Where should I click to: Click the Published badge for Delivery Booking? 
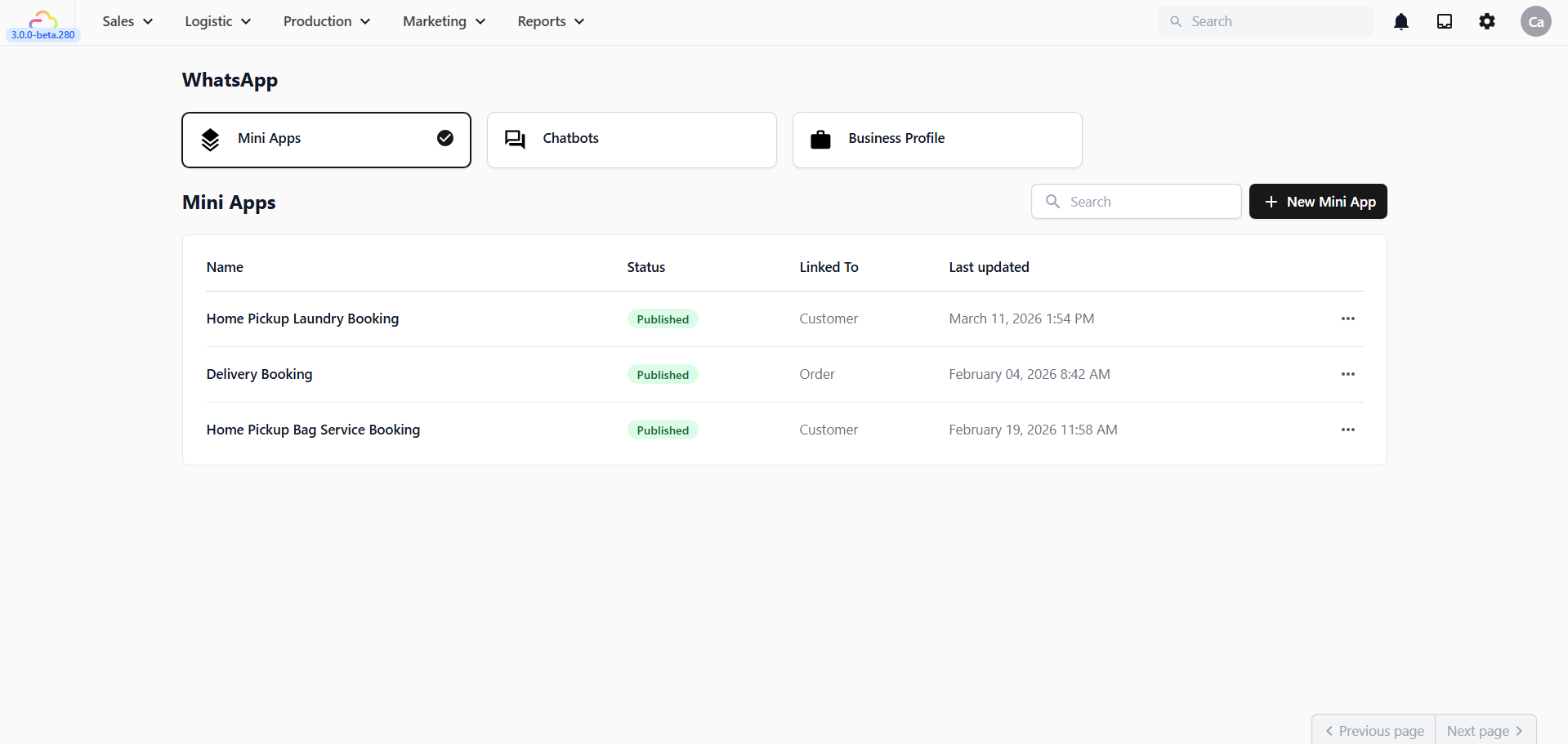(x=663, y=375)
